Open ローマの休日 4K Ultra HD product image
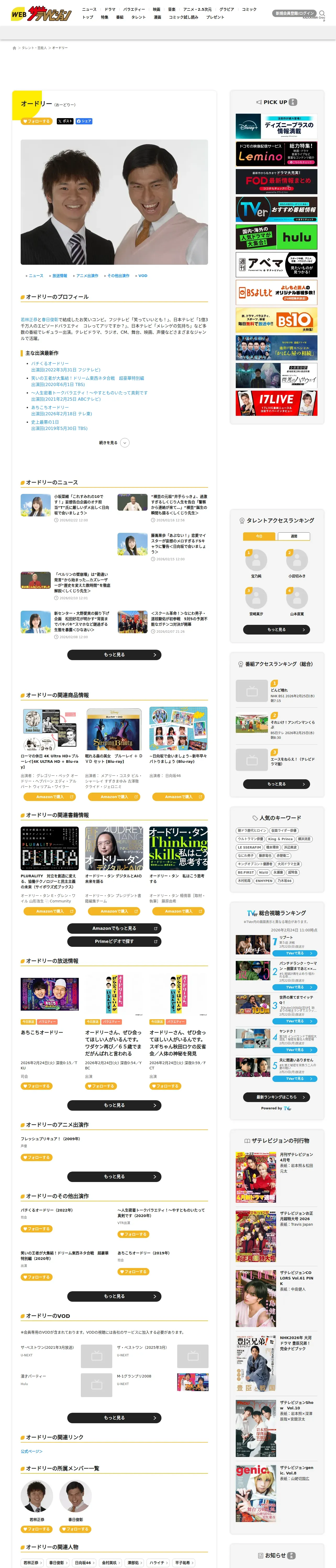336x1568 pixels. 49,729
